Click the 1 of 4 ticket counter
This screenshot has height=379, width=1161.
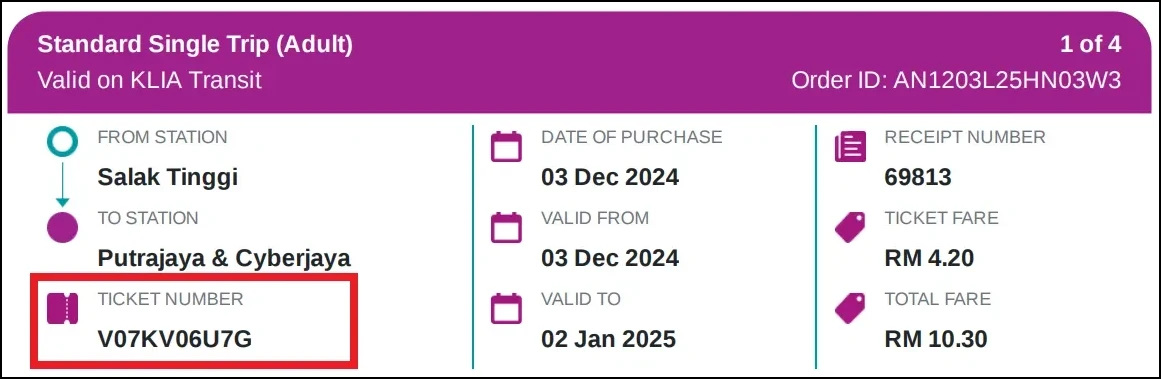click(x=1091, y=44)
